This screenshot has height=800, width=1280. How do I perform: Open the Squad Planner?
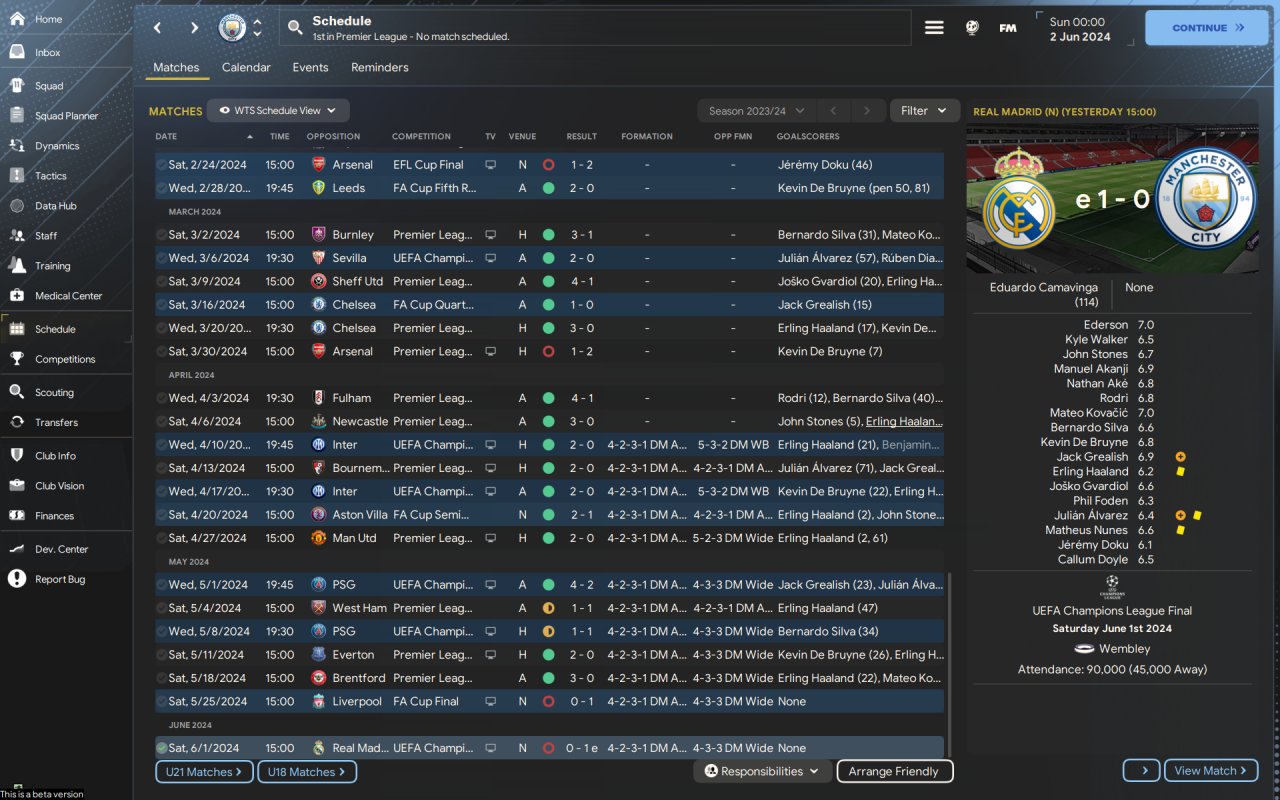click(x=66, y=116)
